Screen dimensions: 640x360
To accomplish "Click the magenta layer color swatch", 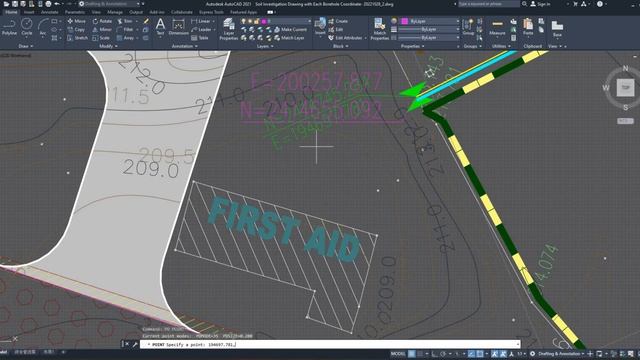I will point(264,21).
